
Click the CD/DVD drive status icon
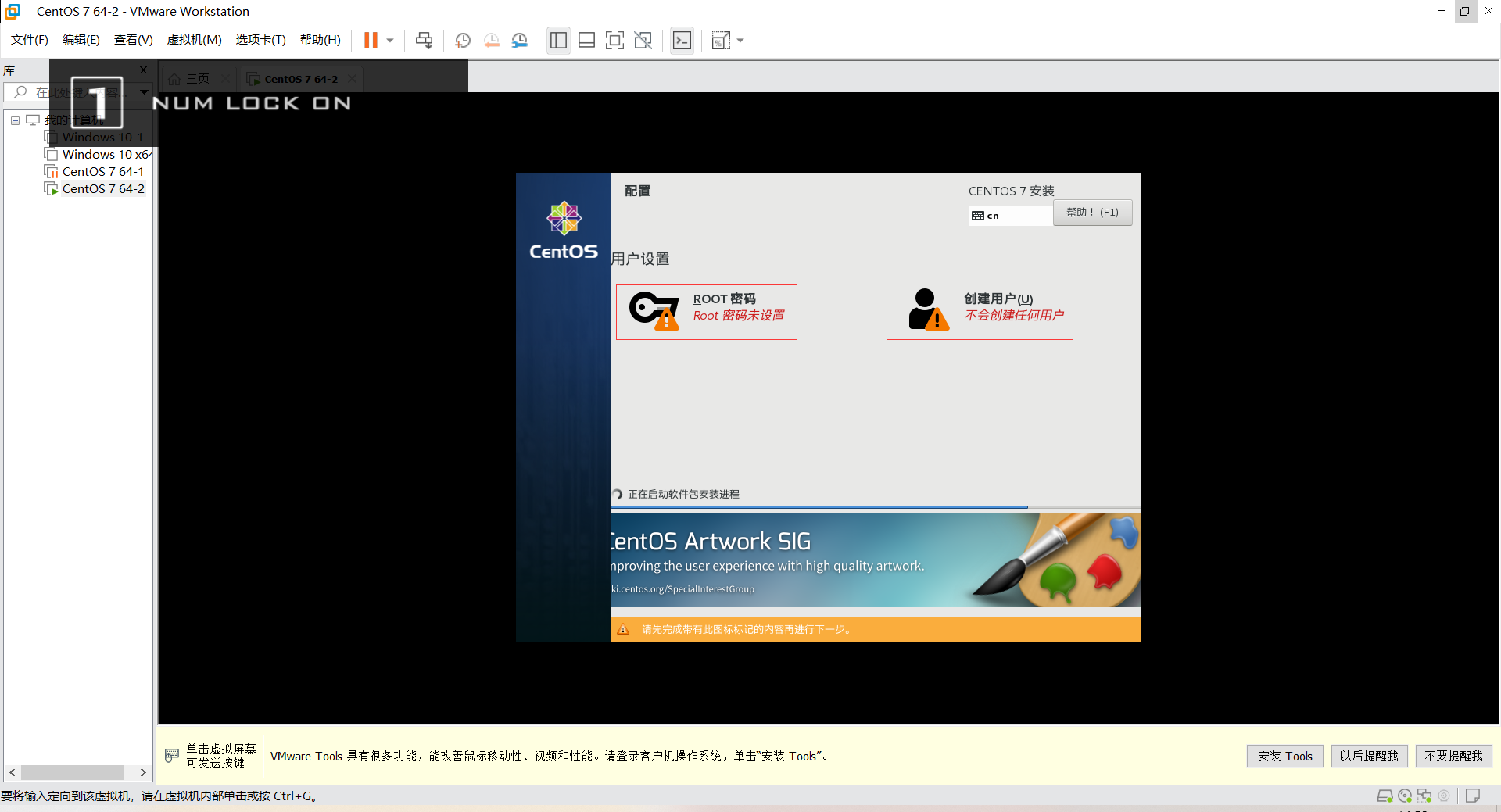point(1405,796)
